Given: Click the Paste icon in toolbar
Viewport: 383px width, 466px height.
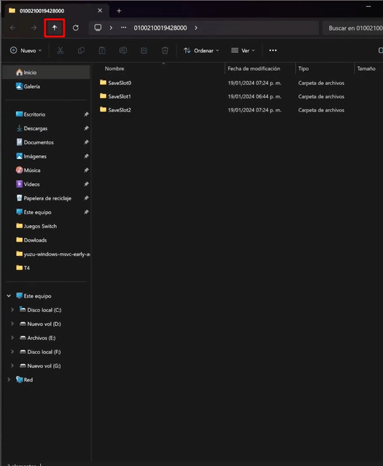Looking at the screenshot, I should pos(102,51).
